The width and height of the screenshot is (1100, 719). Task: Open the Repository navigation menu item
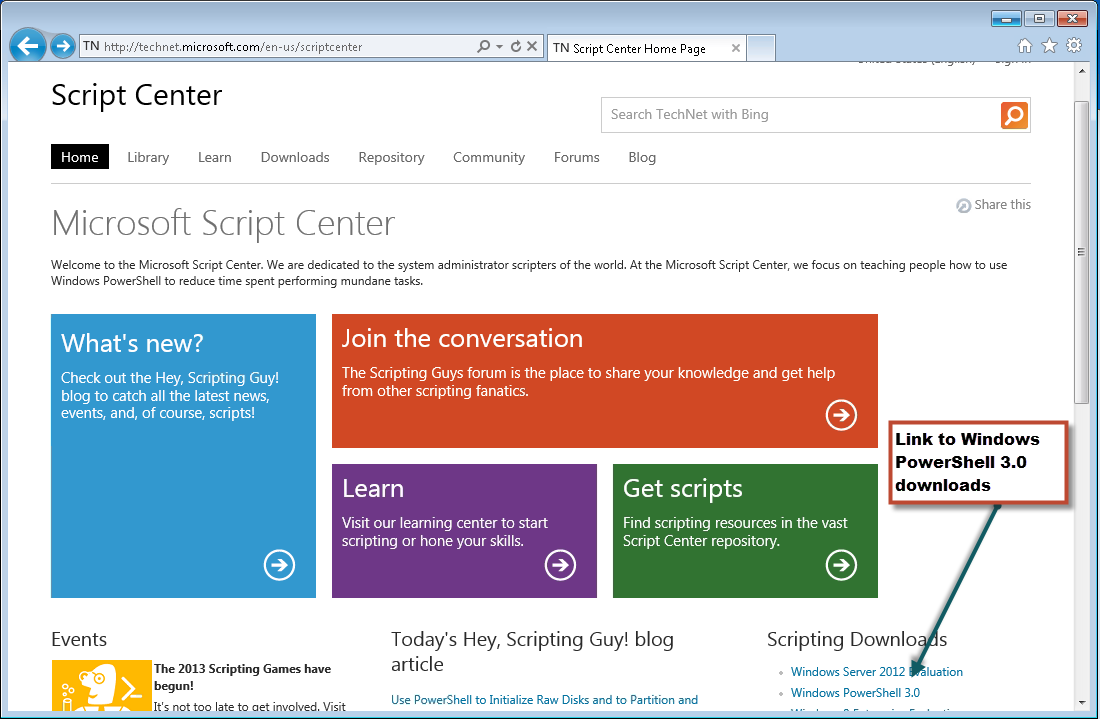coord(391,157)
